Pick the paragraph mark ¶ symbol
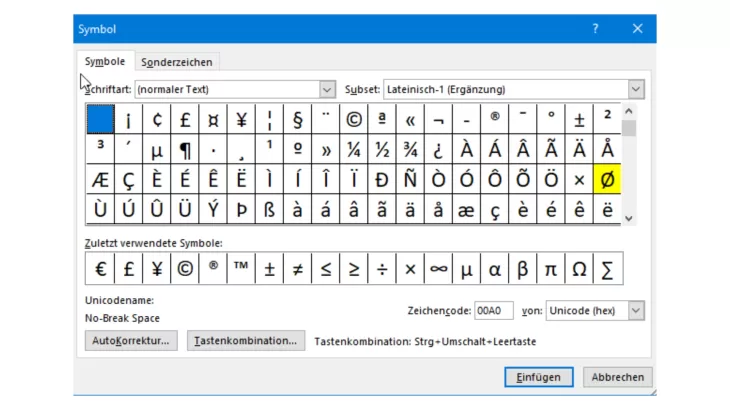This screenshot has width=730, height=410. tap(185, 150)
